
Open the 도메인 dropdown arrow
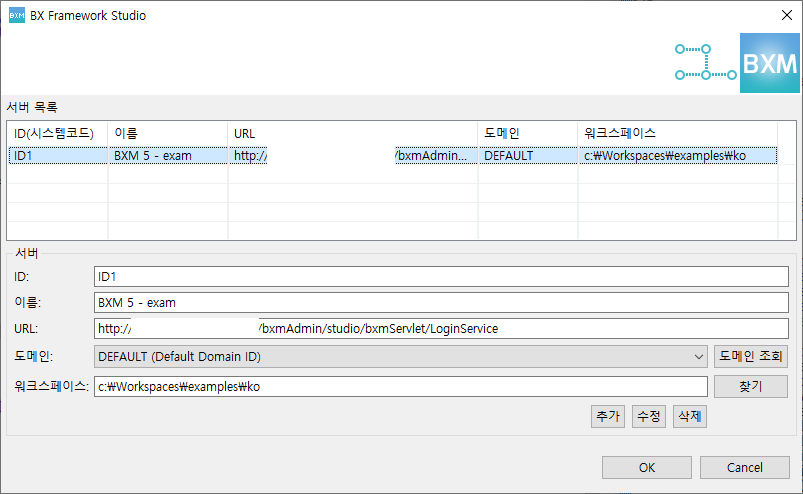pyautogui.click(x=698, y=356)
